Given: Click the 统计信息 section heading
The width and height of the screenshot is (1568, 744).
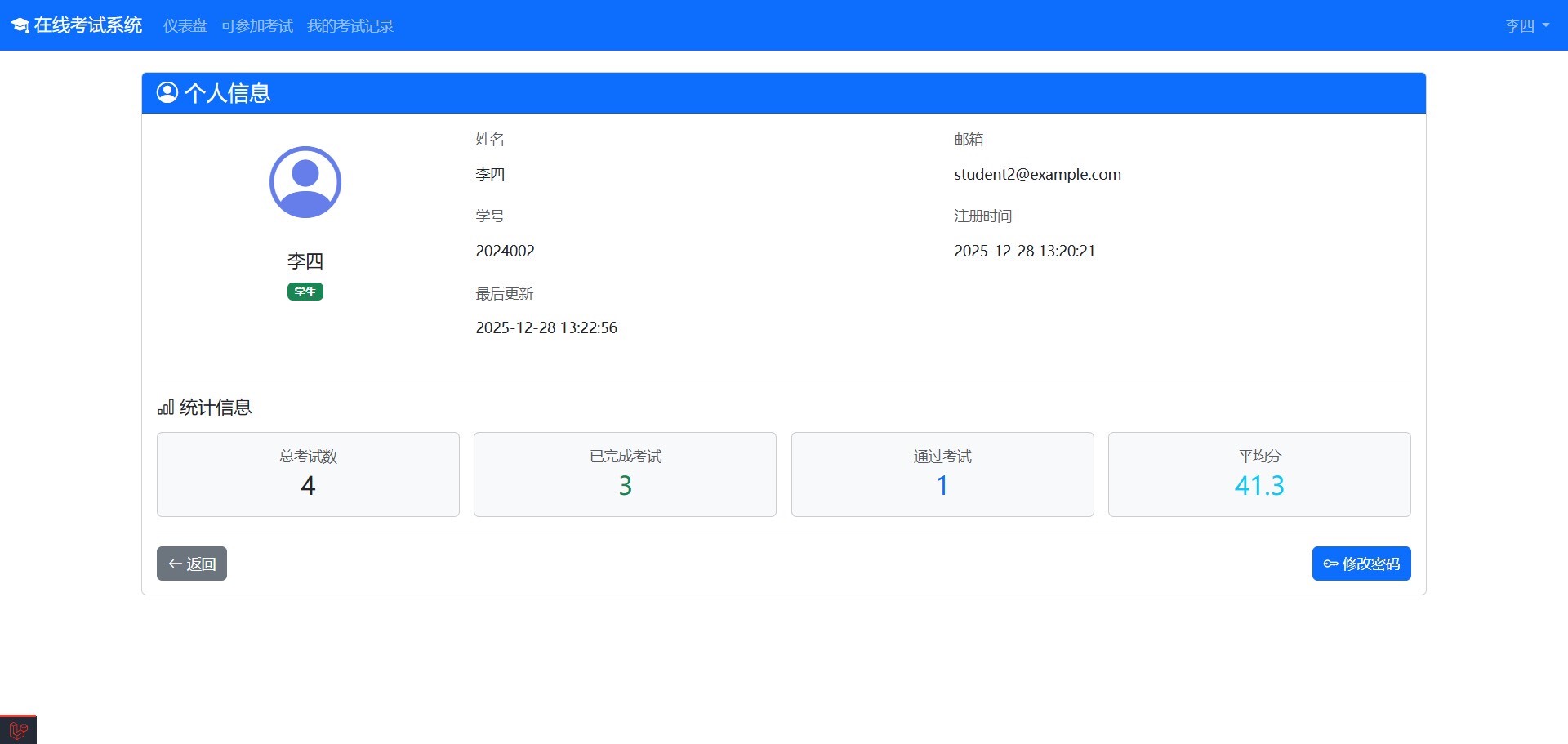Looking at the screenshot, I should pyautogui.click(x=216, y=408).
